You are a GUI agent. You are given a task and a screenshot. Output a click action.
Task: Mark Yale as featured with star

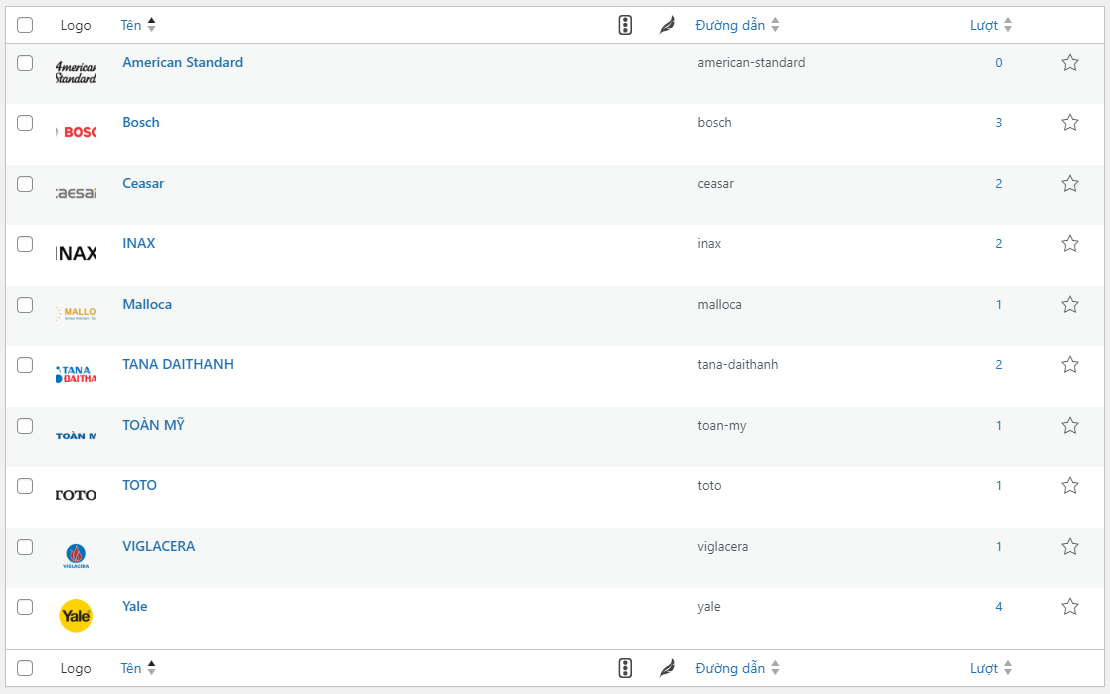click(1070, 607)
